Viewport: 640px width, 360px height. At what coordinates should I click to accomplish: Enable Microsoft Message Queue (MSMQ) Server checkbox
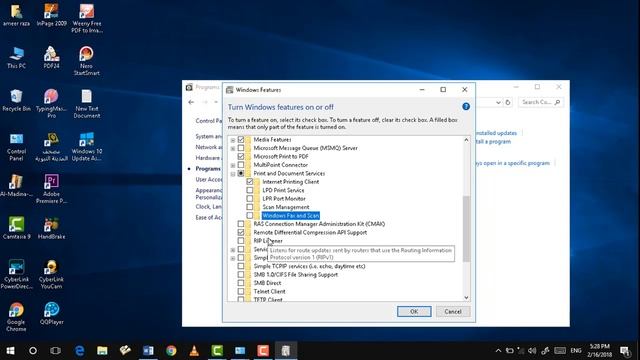click(x=241, y=148)
